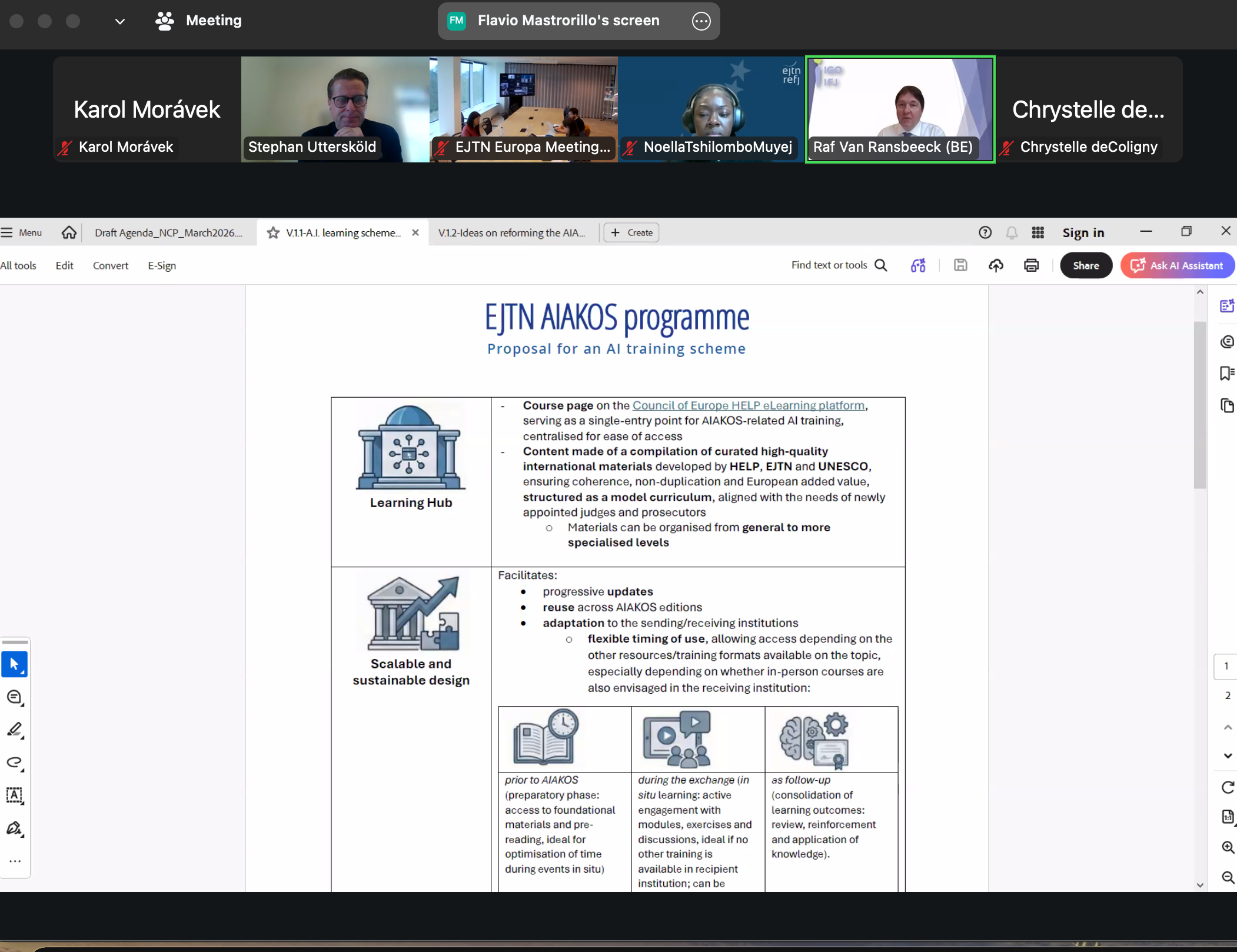Select the highlighter pen tool

pos(15,730)
